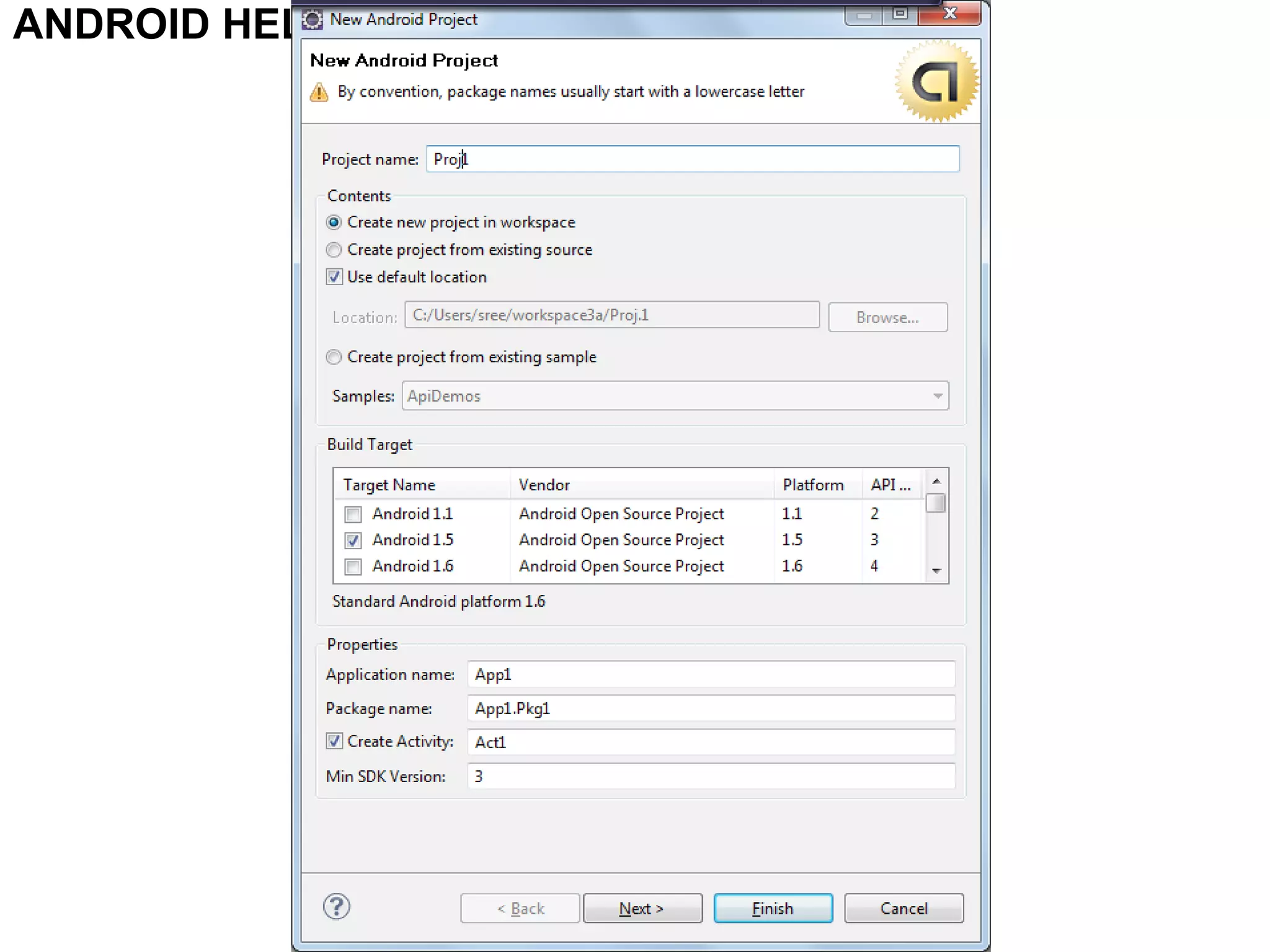Image resolution: width=1270 pixels, height=952 pixels.
Task: Toggle the Create Activity checkbox
Action: tap(334, 741)
